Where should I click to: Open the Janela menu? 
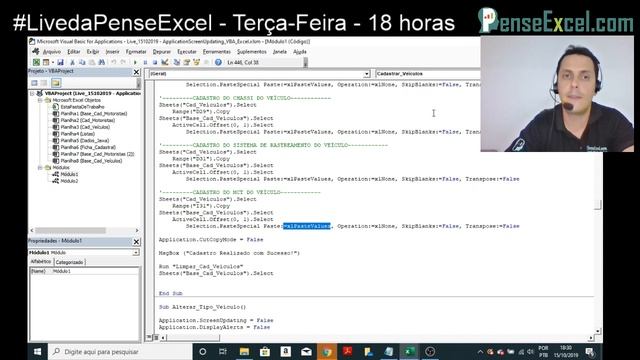point(280,52)
